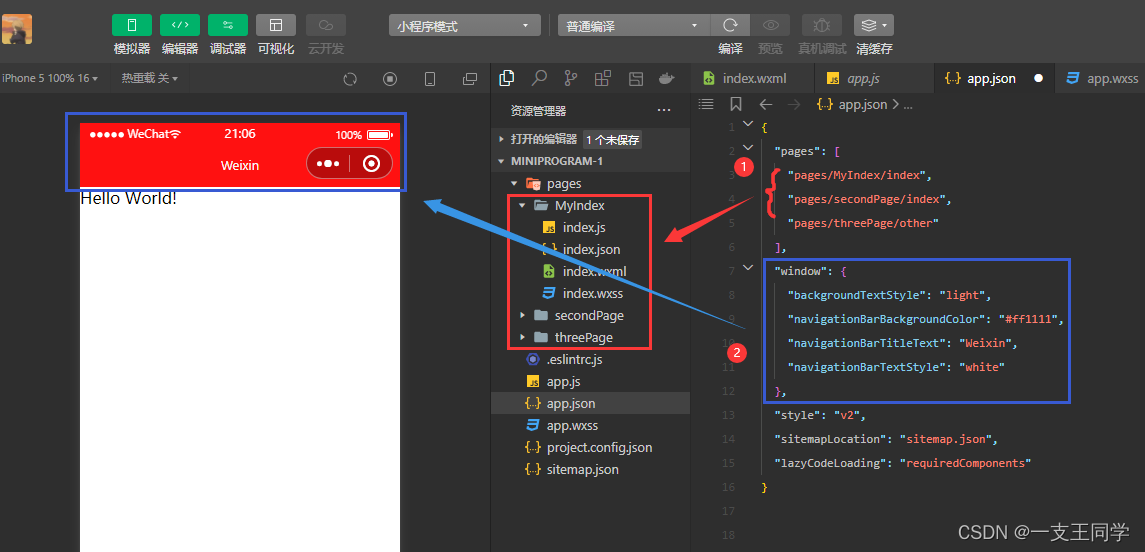Open app.js in the file tree
The height and width of the screenshot is (552, 1145).
tap(590, 381)
